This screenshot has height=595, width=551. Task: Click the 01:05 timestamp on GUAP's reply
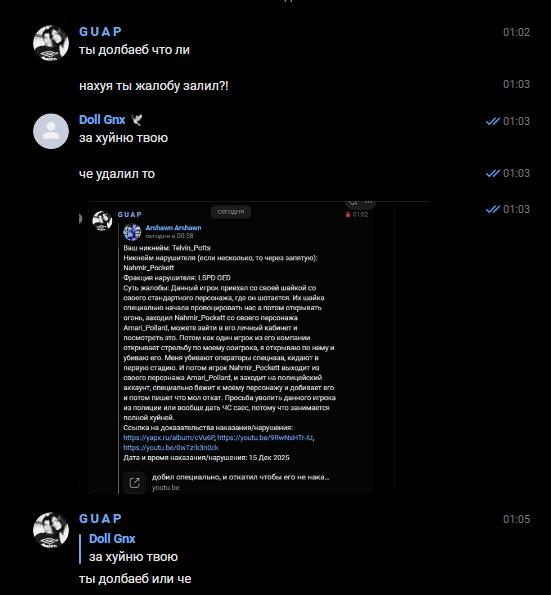[x=516, y=519]
